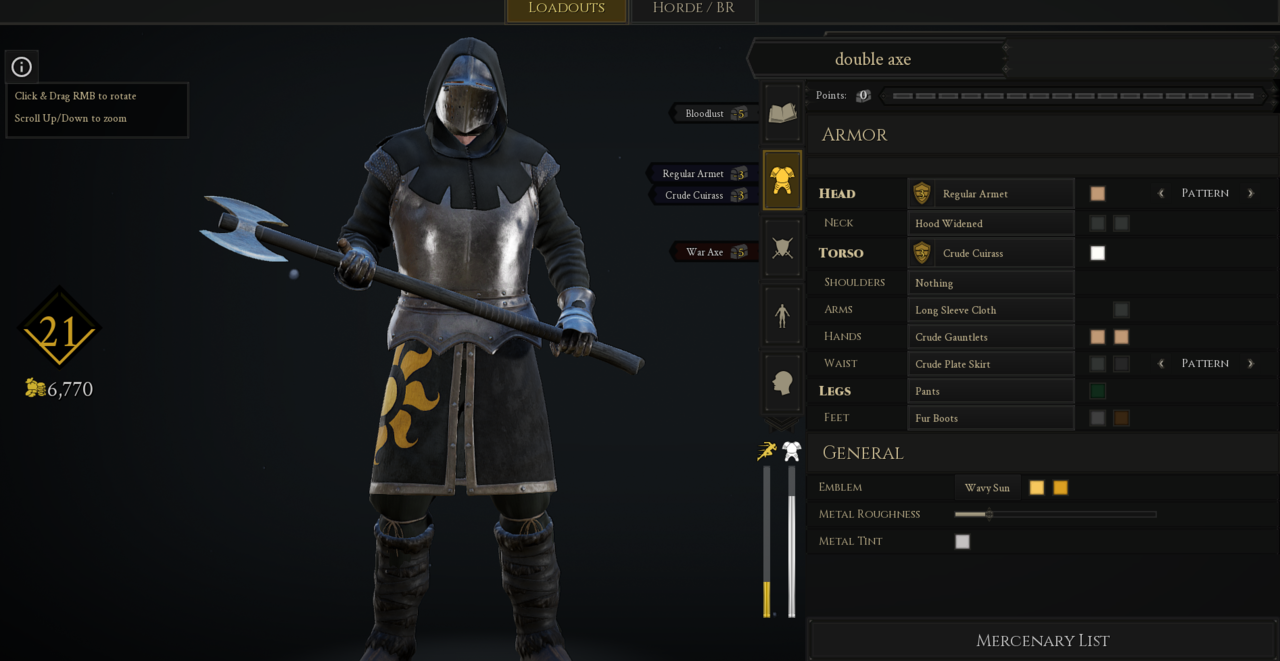Switch to the Loadouts tab

(566, 9)
